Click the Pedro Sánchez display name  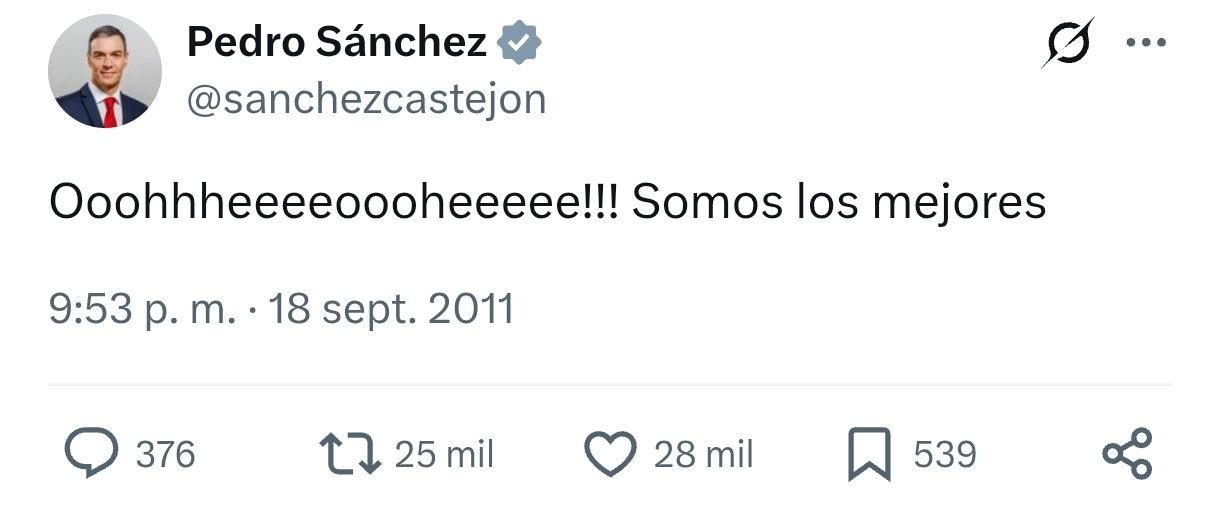pyautogui.click(x=337, y=42)
